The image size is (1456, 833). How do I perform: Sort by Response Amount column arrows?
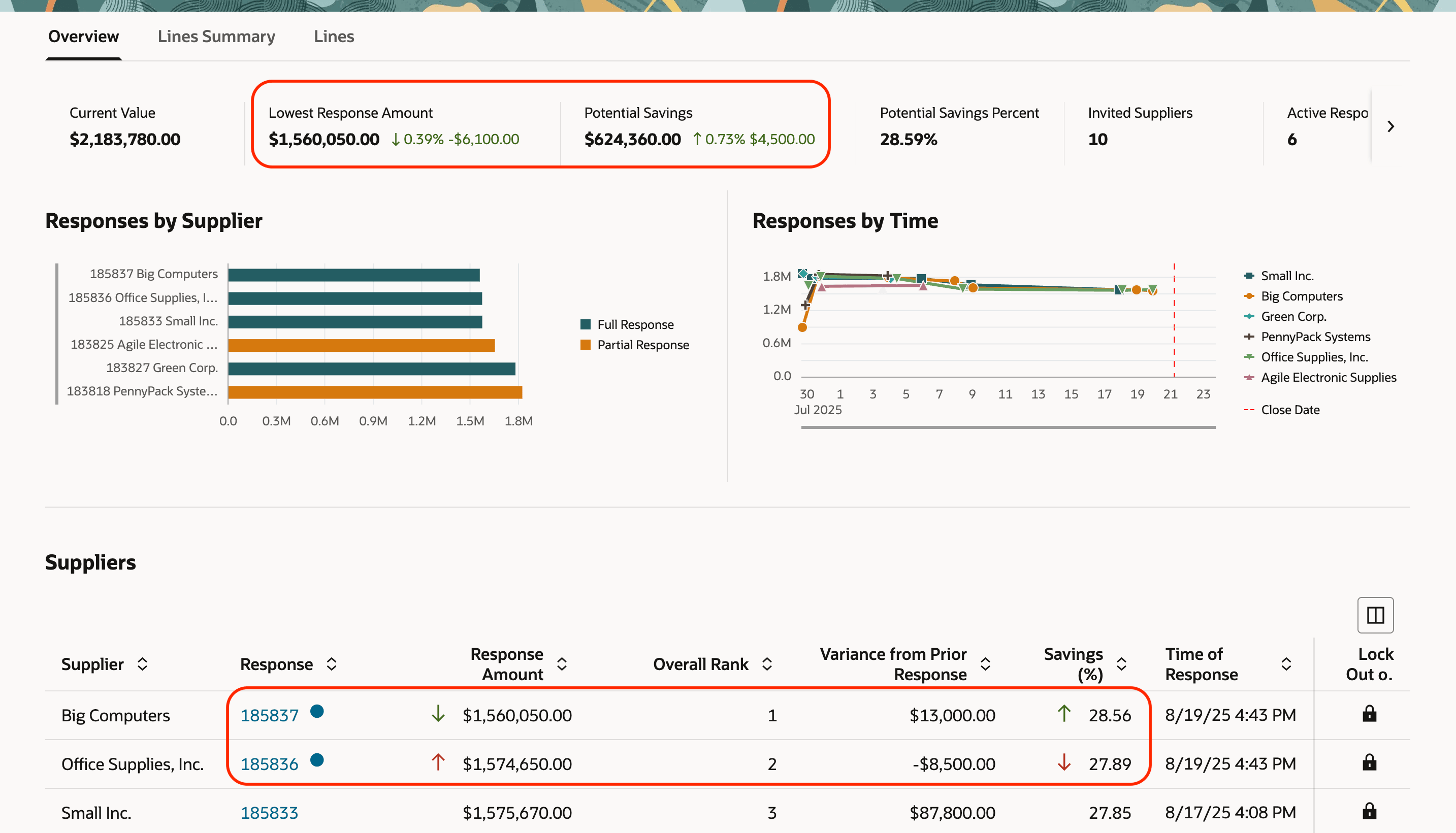[x=562, y=663]
